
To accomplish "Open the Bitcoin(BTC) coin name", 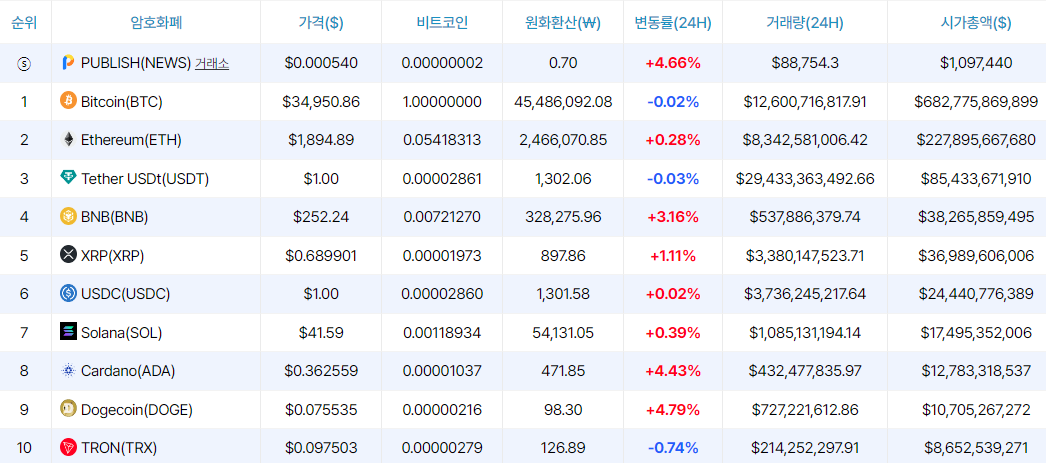I will 121,102.
